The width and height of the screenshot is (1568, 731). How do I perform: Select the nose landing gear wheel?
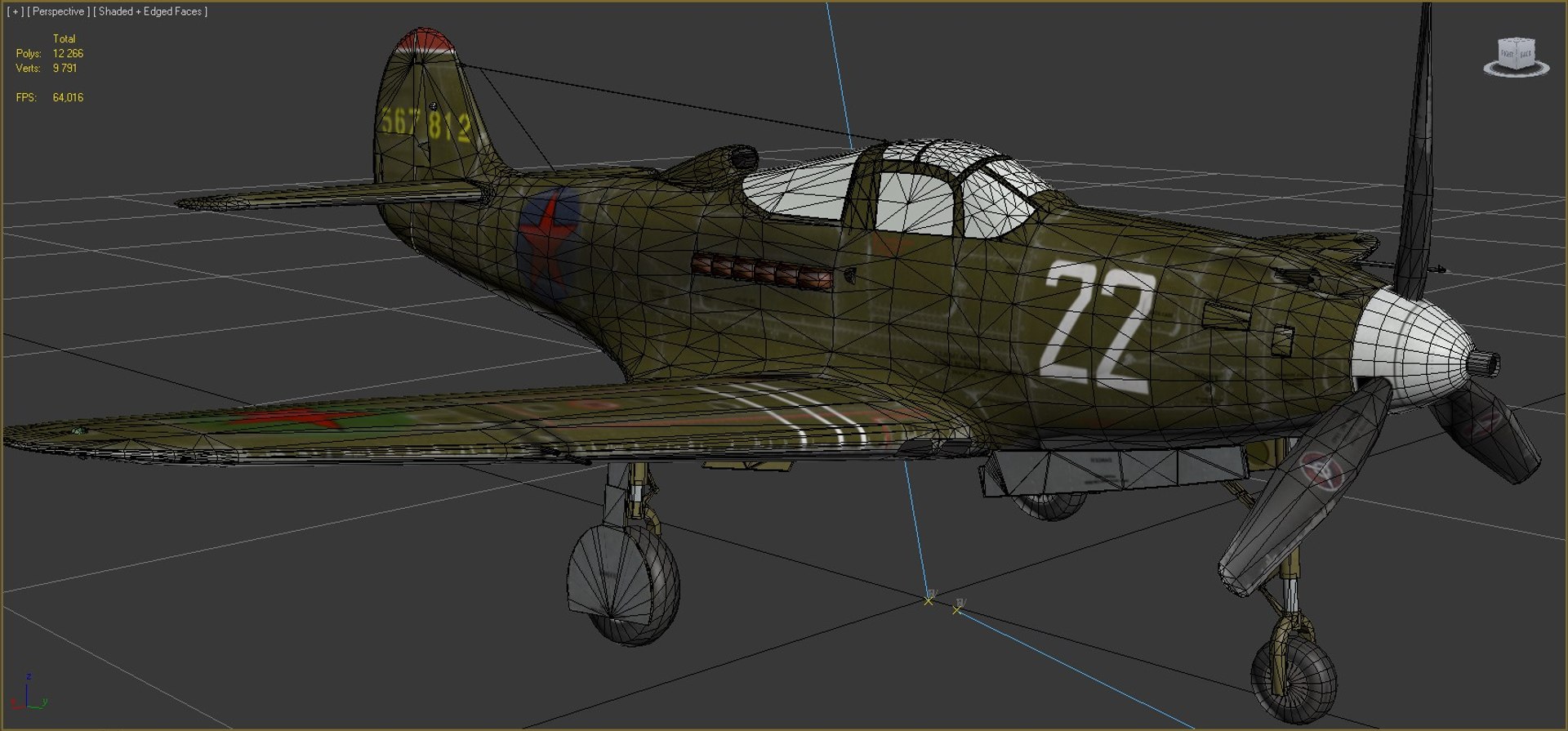1294,678
